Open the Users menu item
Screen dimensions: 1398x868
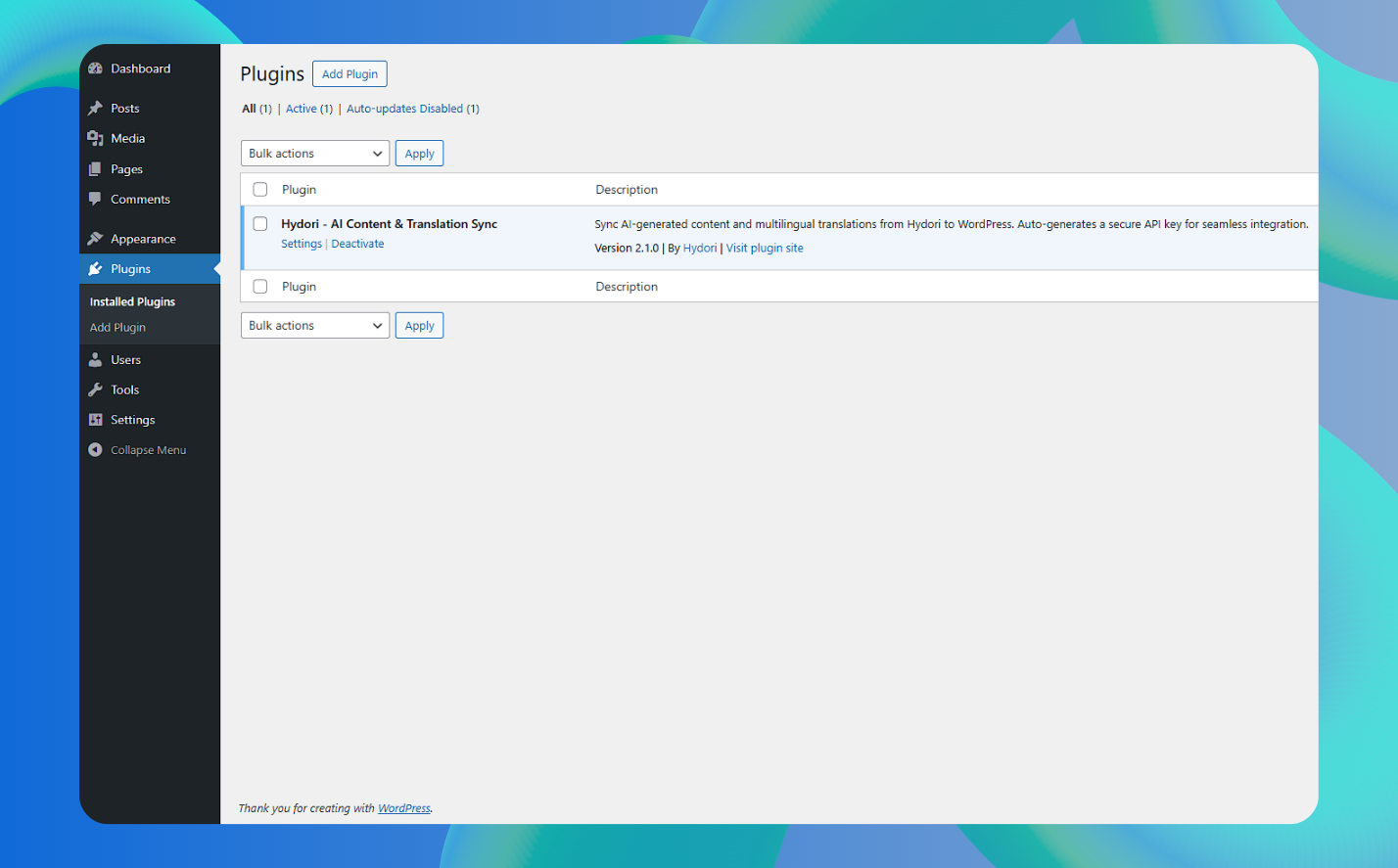click(x=150, y=360)
